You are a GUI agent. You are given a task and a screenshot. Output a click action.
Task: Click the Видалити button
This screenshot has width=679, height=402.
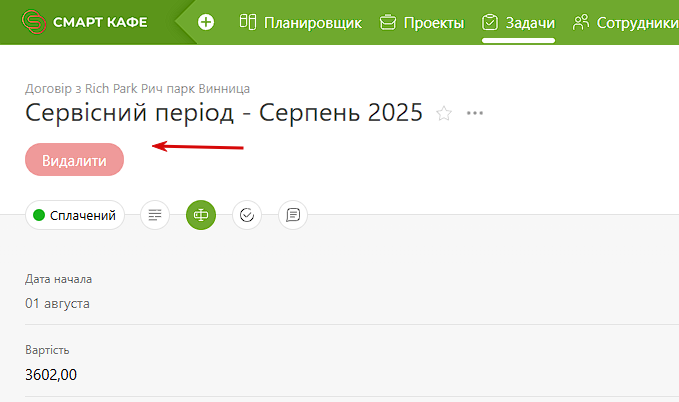[x=74, y=160]
